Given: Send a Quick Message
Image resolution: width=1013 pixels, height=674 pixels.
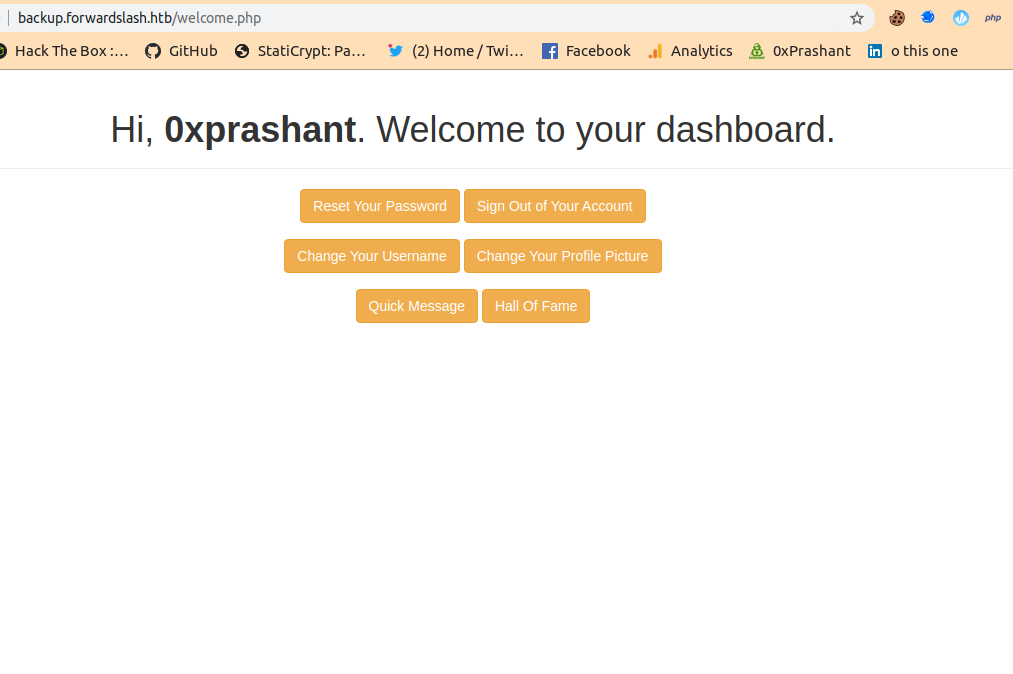Looking at the screenshot, I should coord(416,306).
